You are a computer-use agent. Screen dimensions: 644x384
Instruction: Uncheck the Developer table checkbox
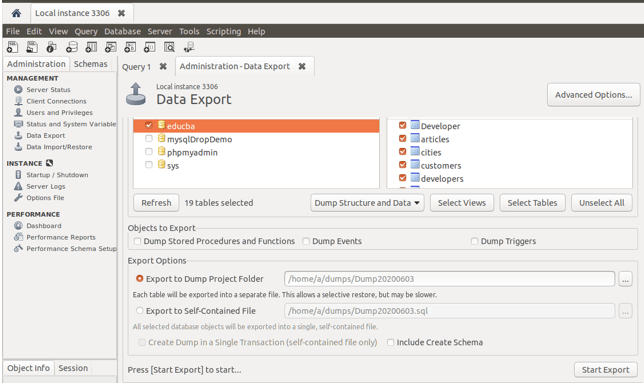(x=402, y=125)
